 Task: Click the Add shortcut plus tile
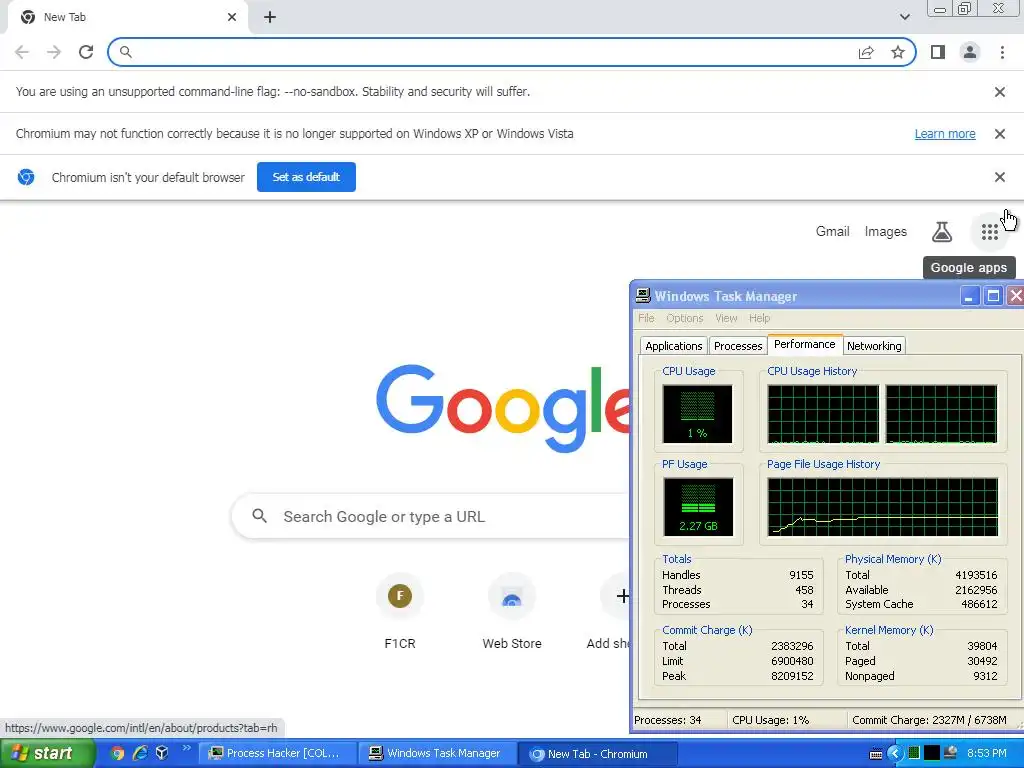pos(614,612)
